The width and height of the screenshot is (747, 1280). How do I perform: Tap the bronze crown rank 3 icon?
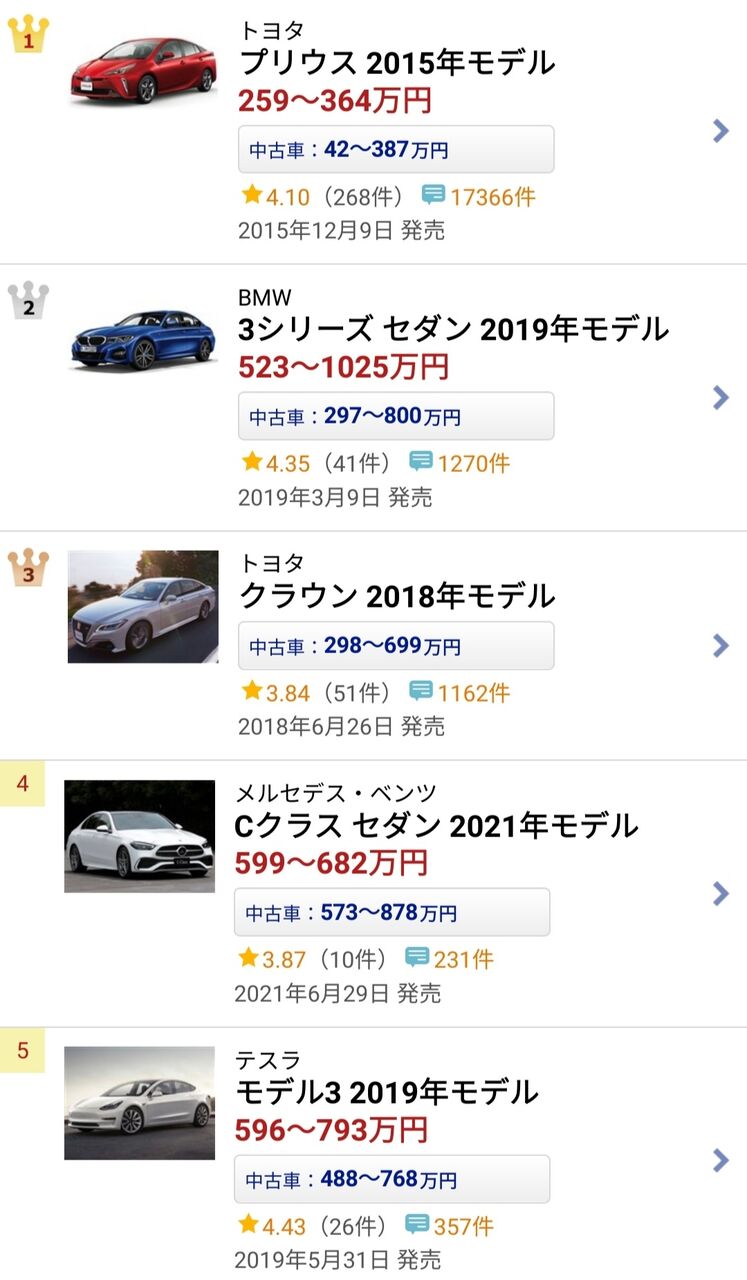point(28,568)
